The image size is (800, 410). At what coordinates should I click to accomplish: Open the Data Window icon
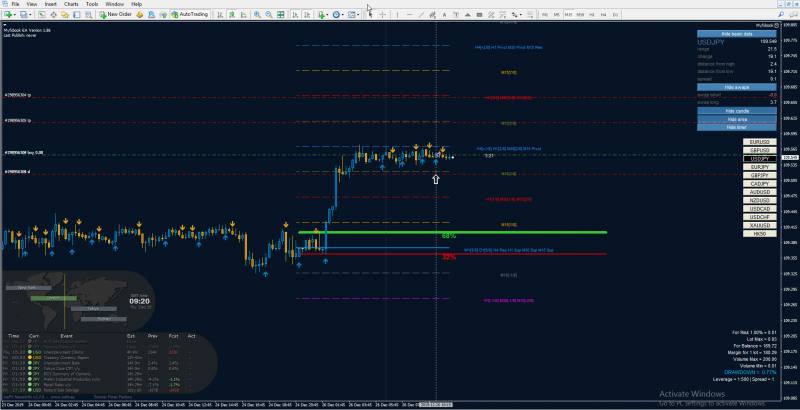pos(53,15)
